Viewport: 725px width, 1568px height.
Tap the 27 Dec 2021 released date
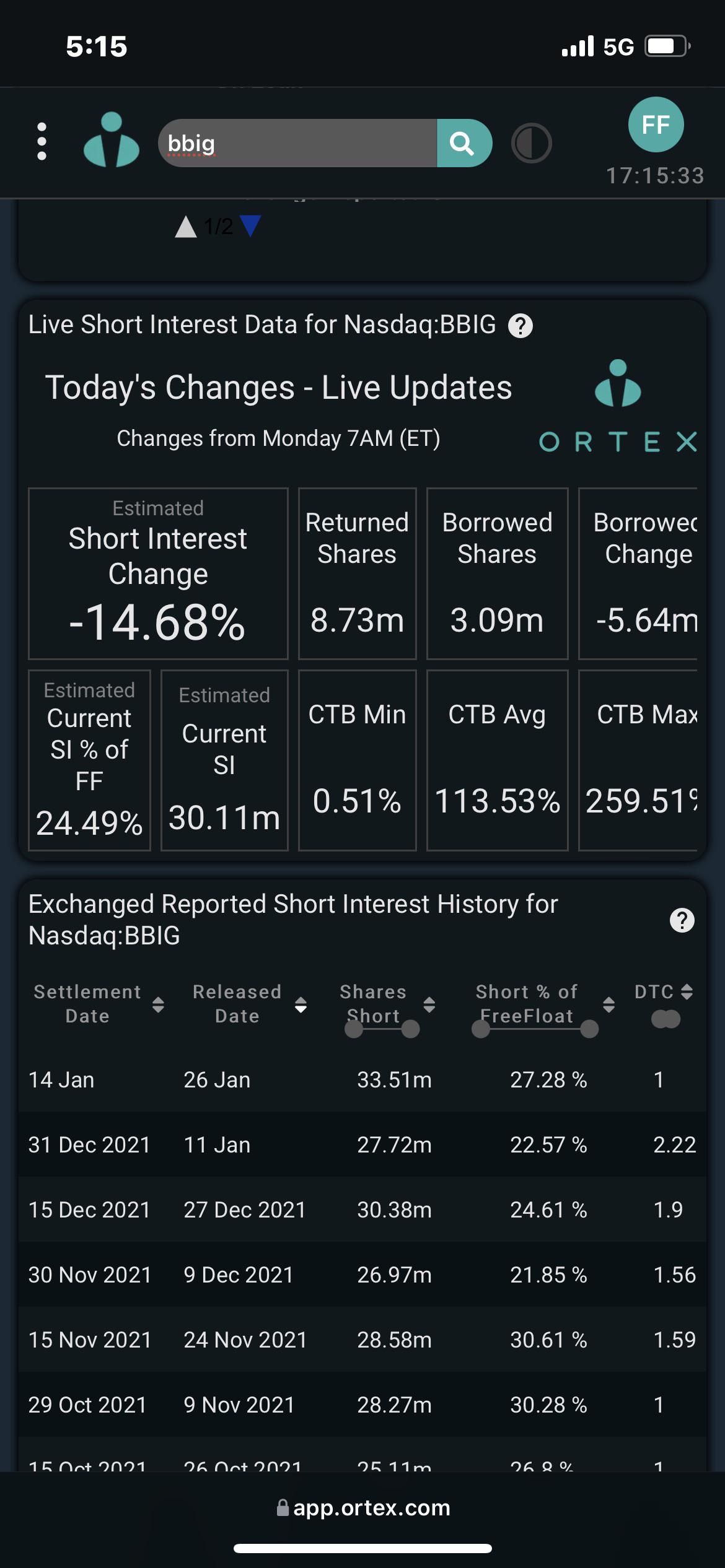coord(245,1210)
